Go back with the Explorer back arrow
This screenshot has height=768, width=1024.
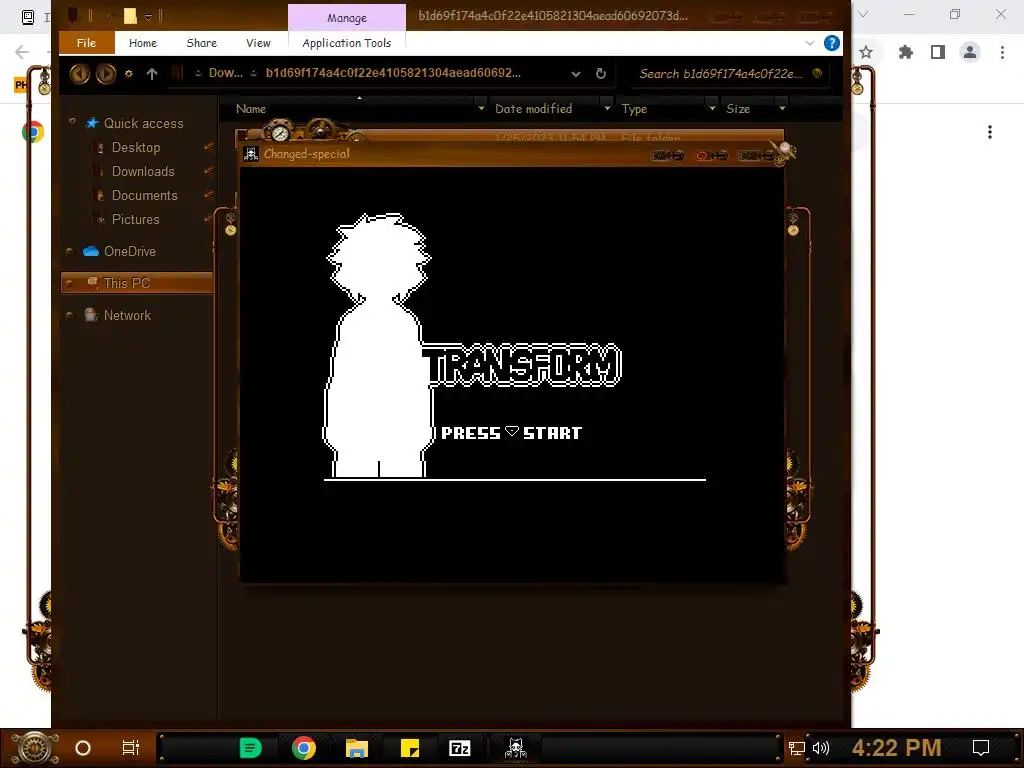point(80,74)
